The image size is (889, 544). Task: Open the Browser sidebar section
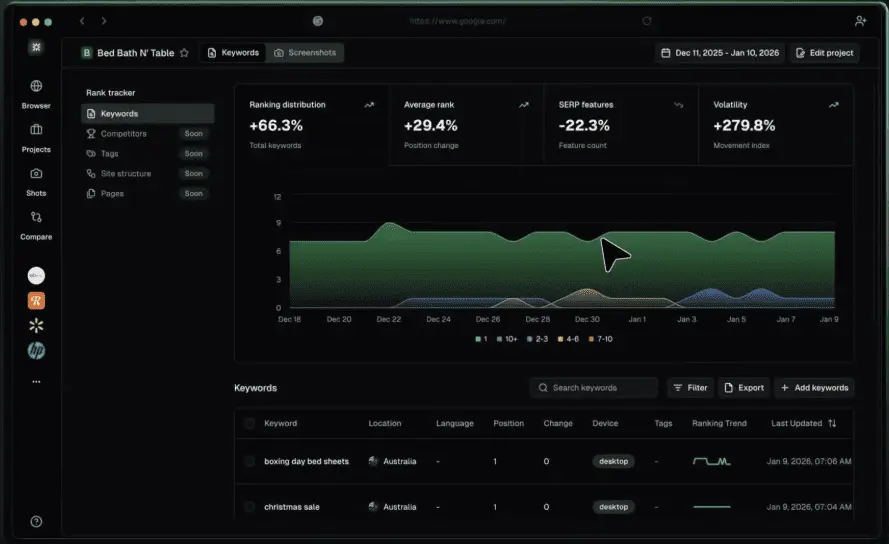point(36,94)
